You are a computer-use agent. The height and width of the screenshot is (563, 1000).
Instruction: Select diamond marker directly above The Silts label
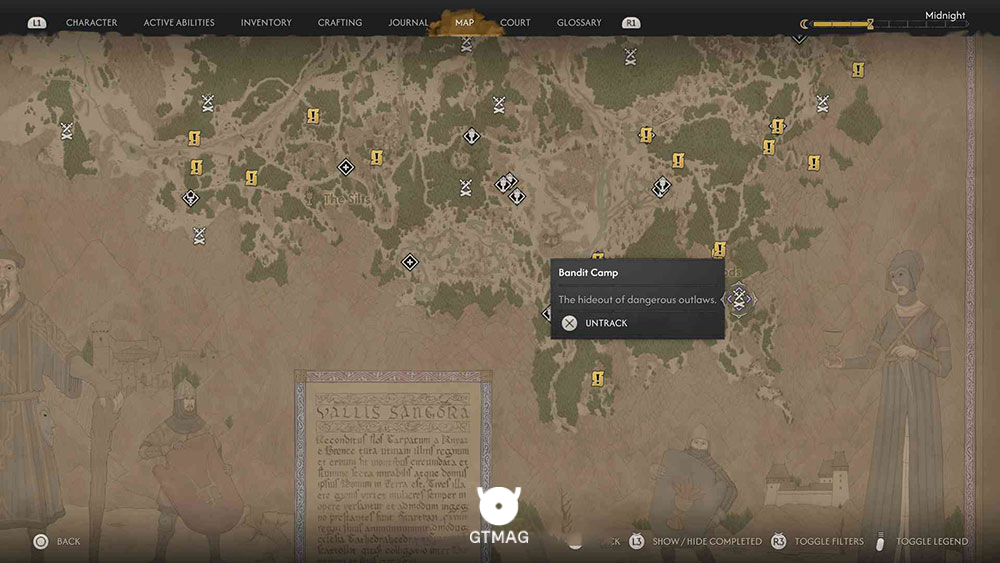tap(346, 167)
